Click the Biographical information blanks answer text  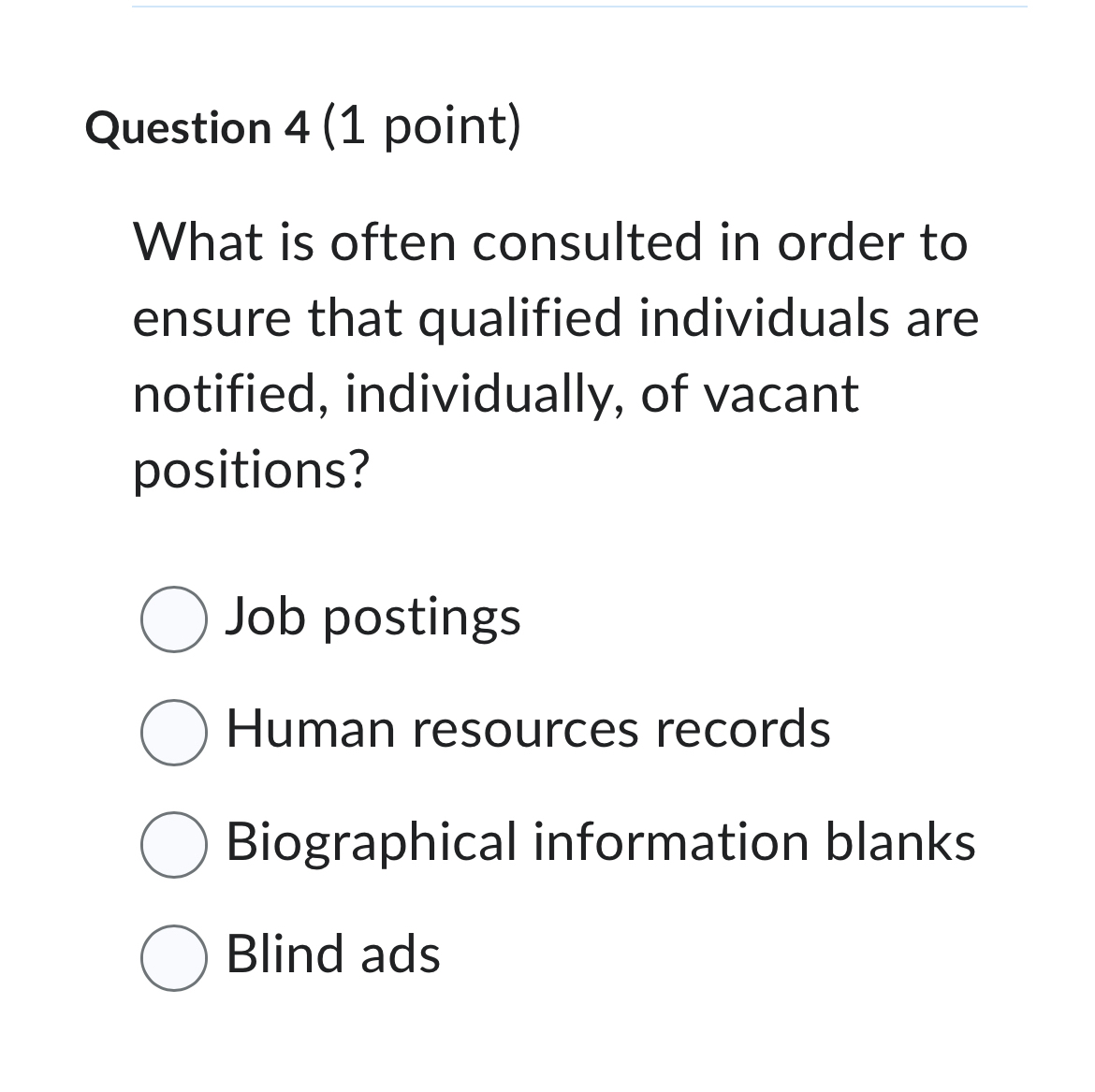click(x=600, y=843)
